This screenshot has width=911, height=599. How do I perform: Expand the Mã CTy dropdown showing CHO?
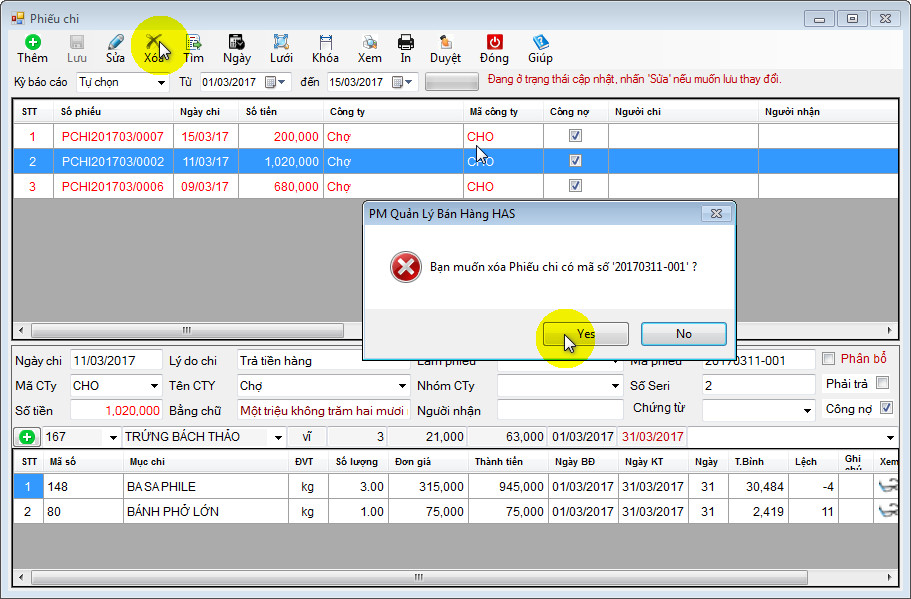tap(154, 386)
